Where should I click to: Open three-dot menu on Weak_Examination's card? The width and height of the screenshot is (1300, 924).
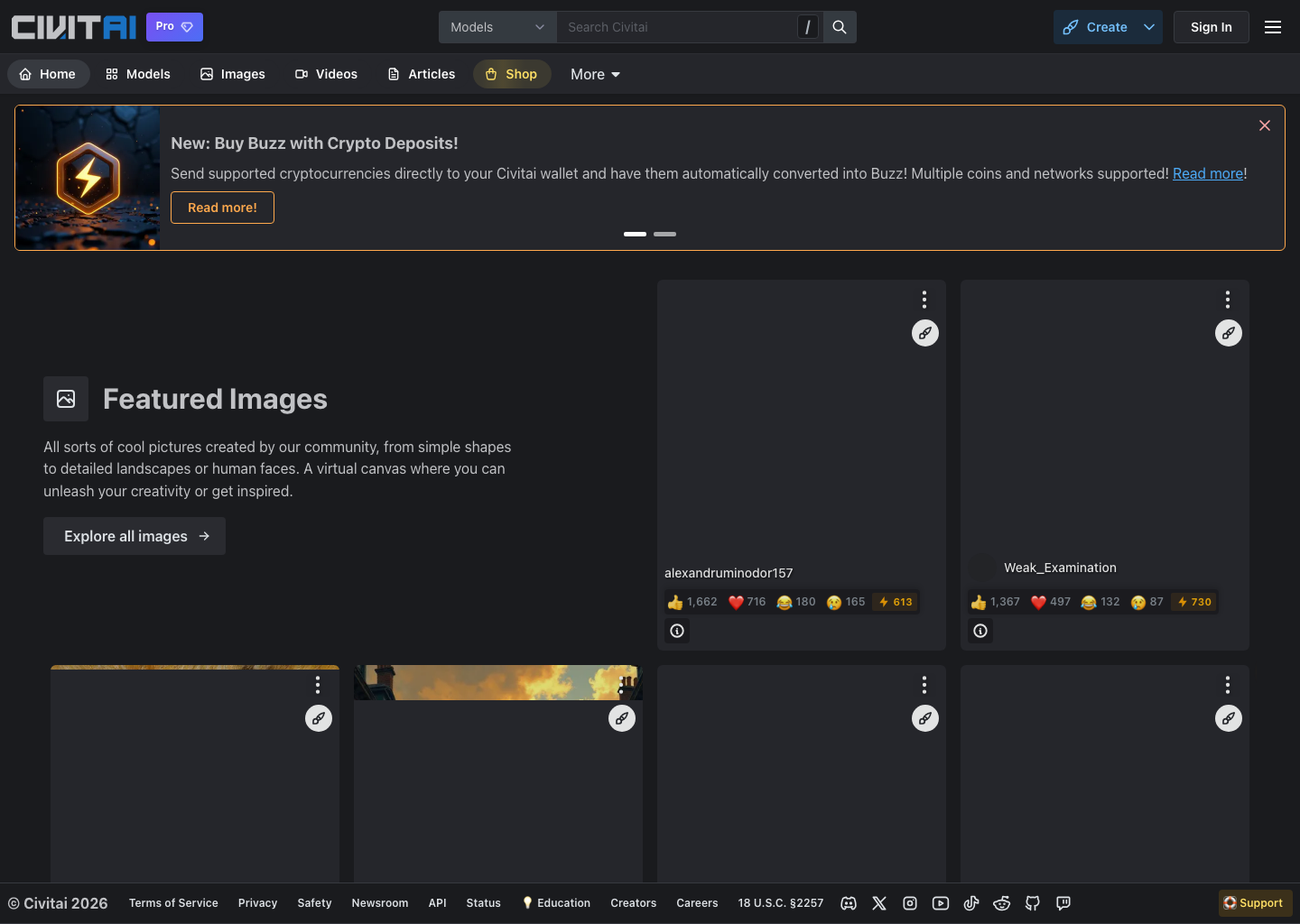pos(1227,299)
